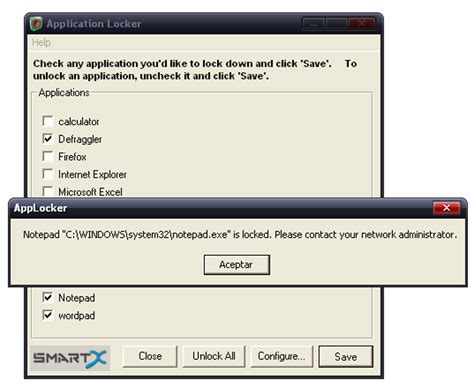The image size is (474, 387).
Task: Click the calculator label text
Action: tap(79, 122)
